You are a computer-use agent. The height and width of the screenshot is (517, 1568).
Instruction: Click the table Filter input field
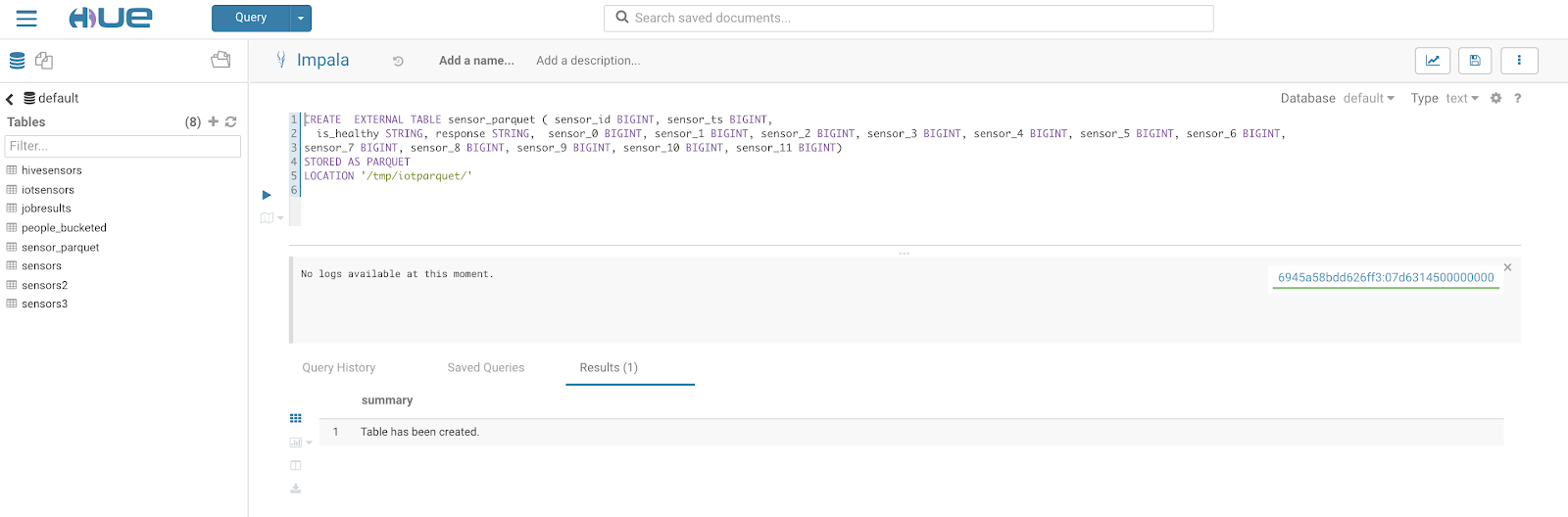click(123, 146)
